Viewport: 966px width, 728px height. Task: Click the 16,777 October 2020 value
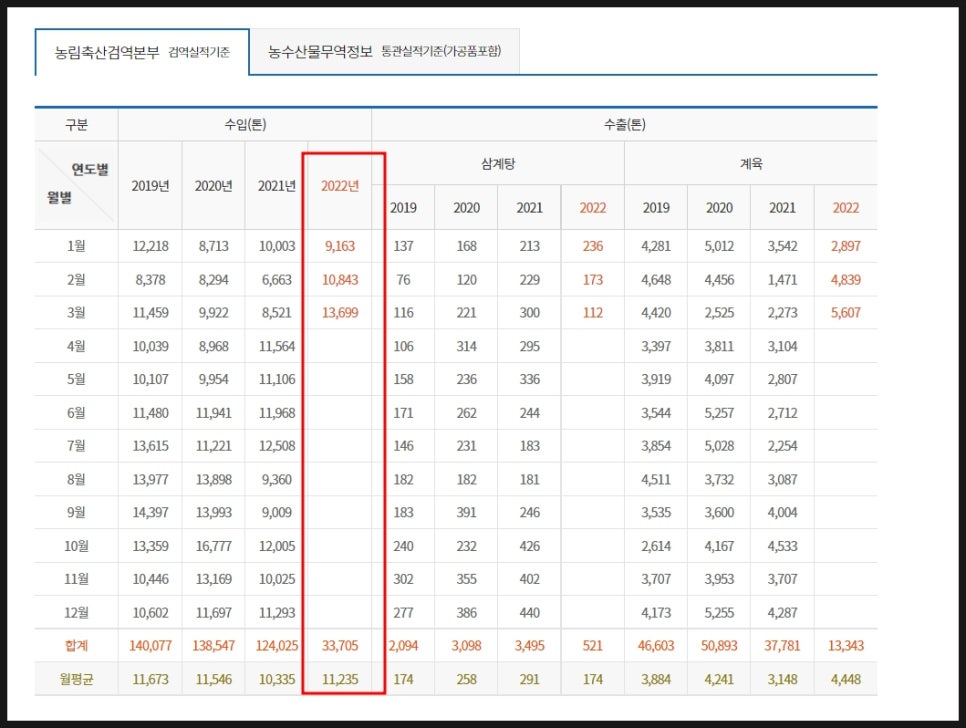213,546
